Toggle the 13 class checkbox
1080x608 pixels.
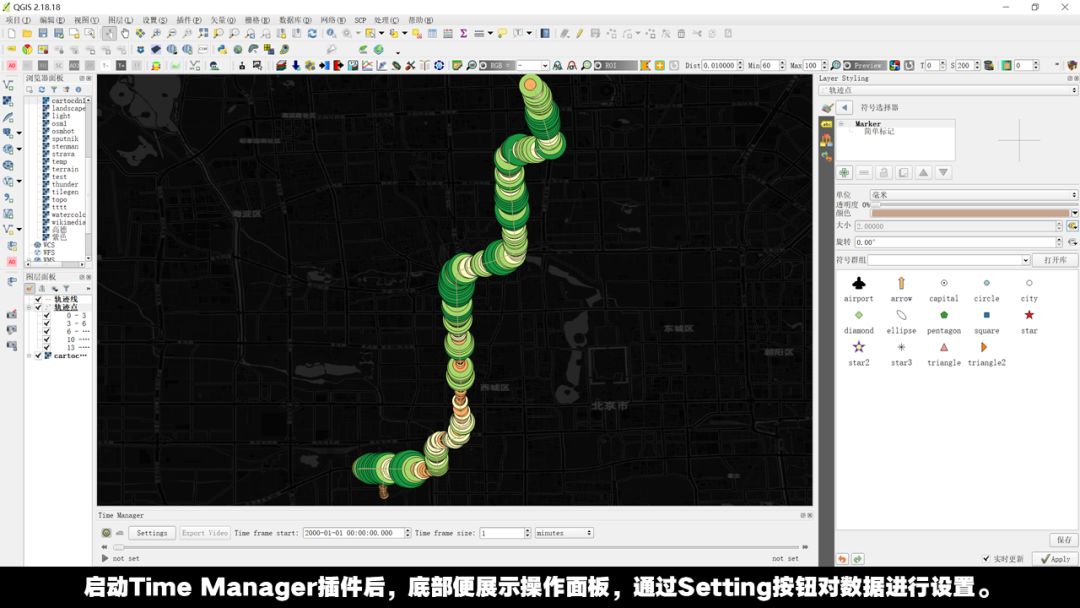tap(47, 348)
